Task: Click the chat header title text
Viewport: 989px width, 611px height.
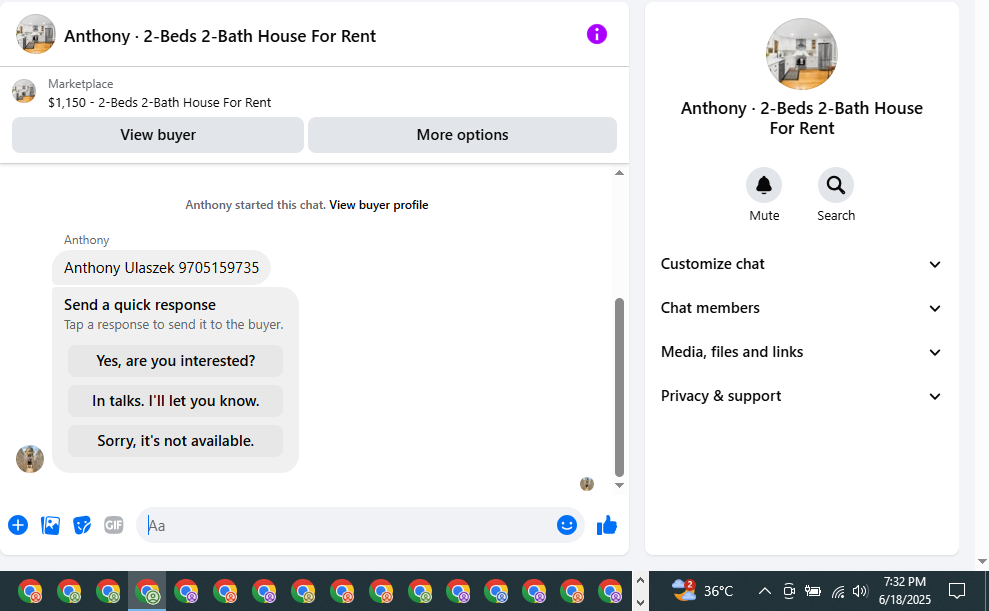Action: tap(220, 37)
